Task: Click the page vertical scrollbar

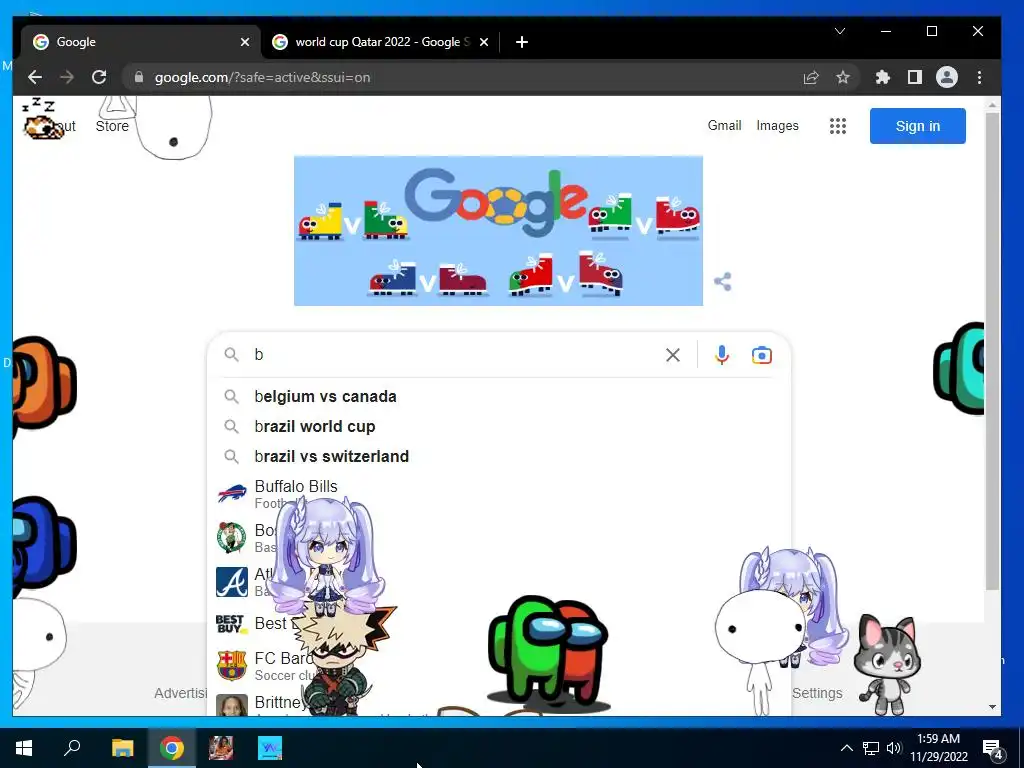Action: 992,351
